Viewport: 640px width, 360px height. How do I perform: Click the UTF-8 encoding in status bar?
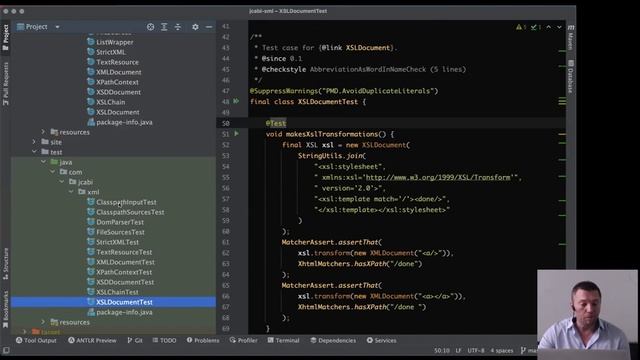tap(476, 351)
